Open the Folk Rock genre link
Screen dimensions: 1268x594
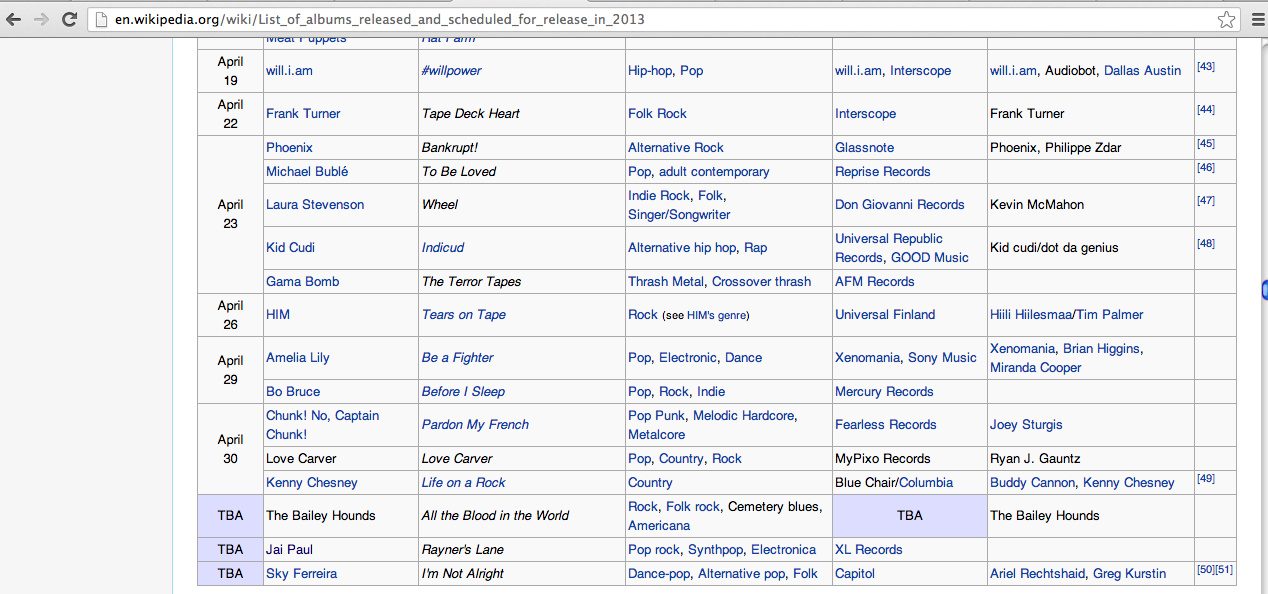(x=657, y=114)
